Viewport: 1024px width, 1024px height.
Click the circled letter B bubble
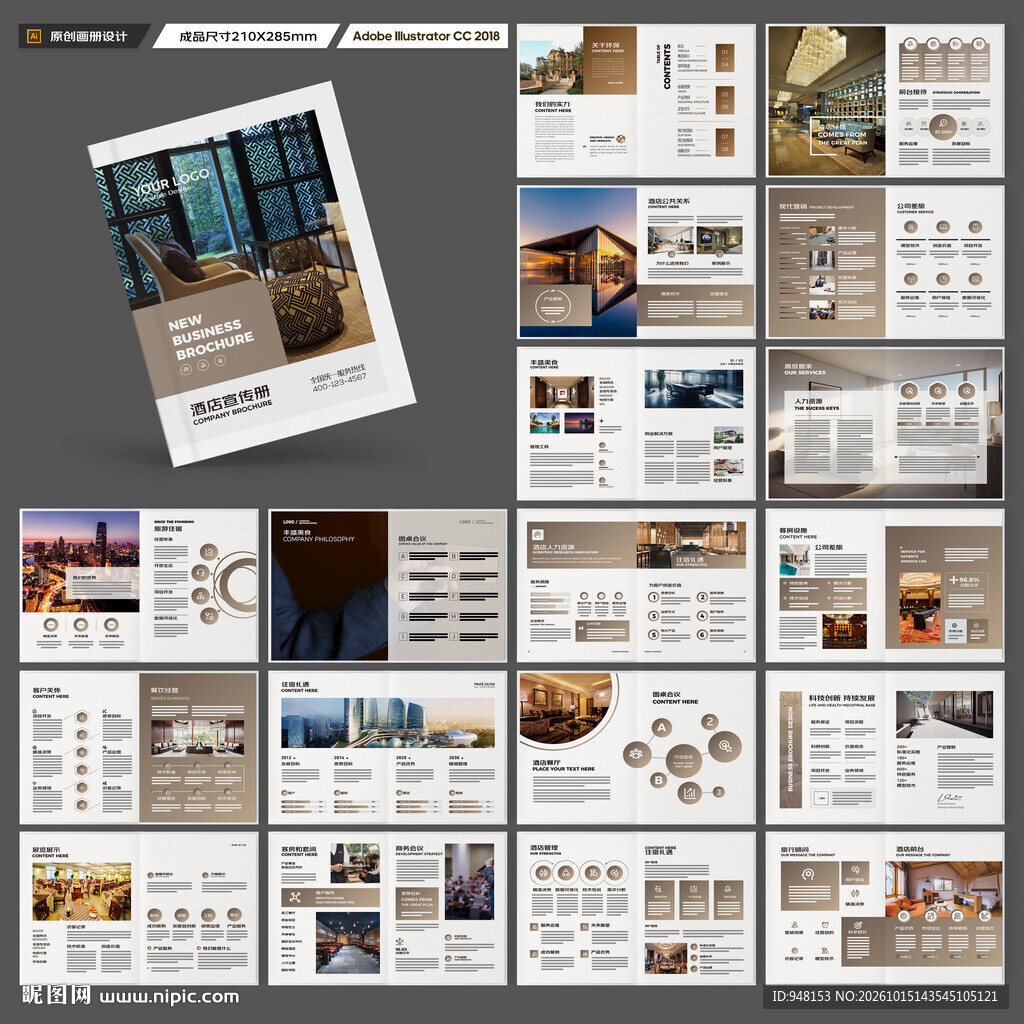(x=659, y=780)
